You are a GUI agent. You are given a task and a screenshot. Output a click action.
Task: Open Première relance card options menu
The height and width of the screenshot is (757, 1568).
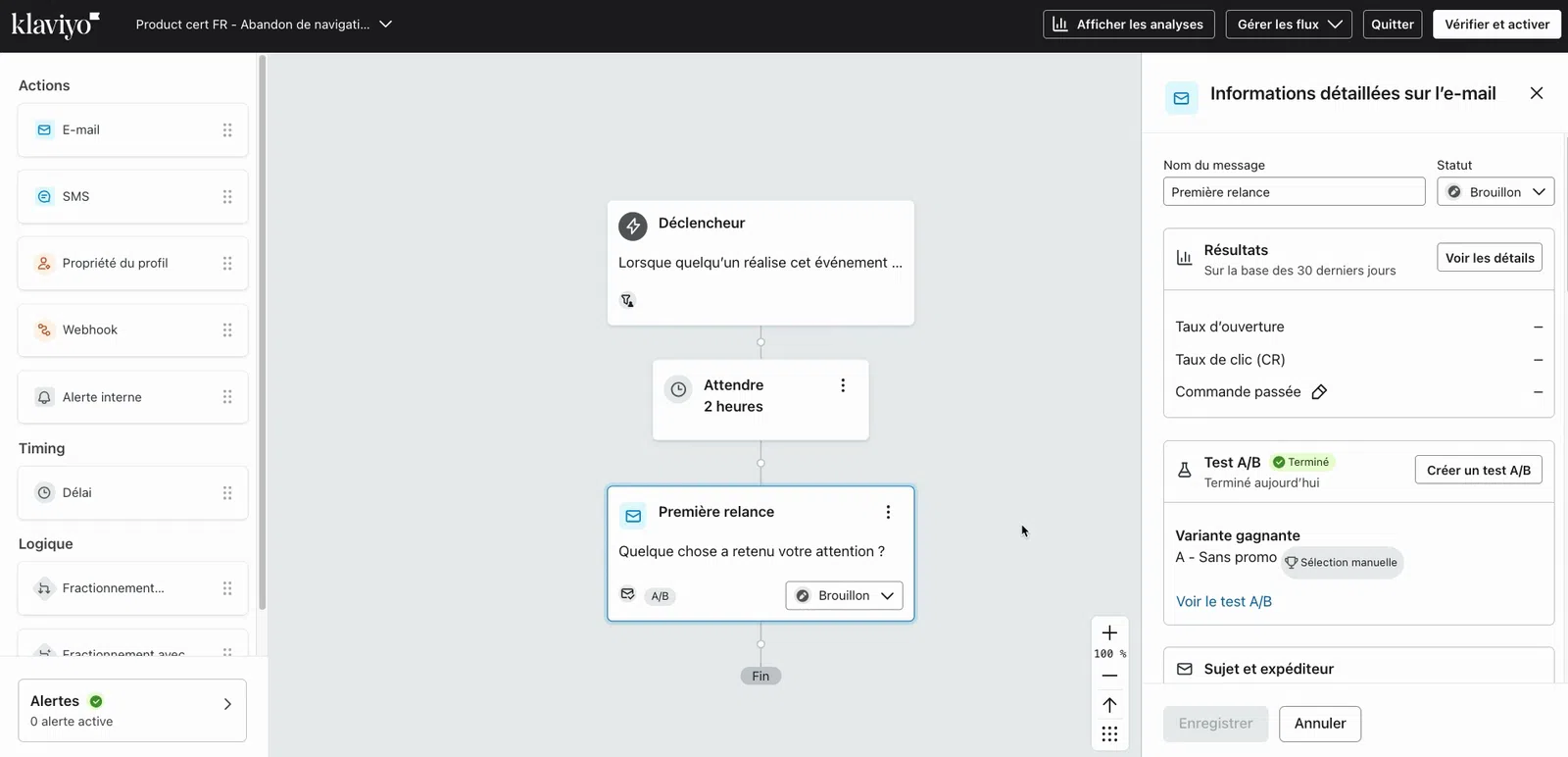pyautogui.click(x=888, y=512)
